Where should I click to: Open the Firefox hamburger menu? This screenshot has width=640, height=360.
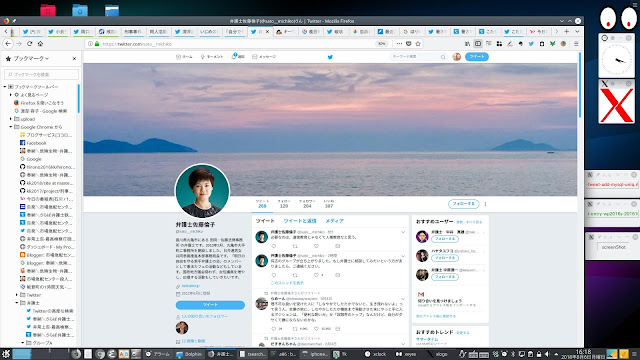(576, 44)
